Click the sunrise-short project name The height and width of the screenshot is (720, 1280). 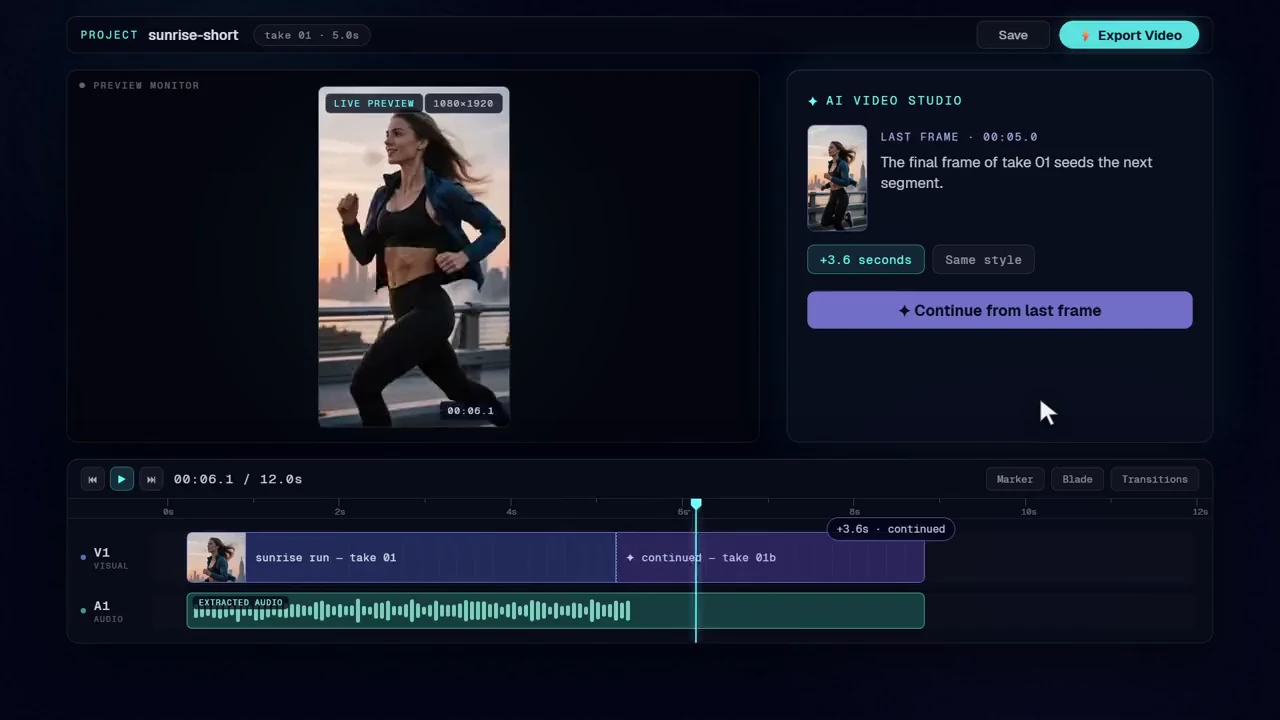193,35
